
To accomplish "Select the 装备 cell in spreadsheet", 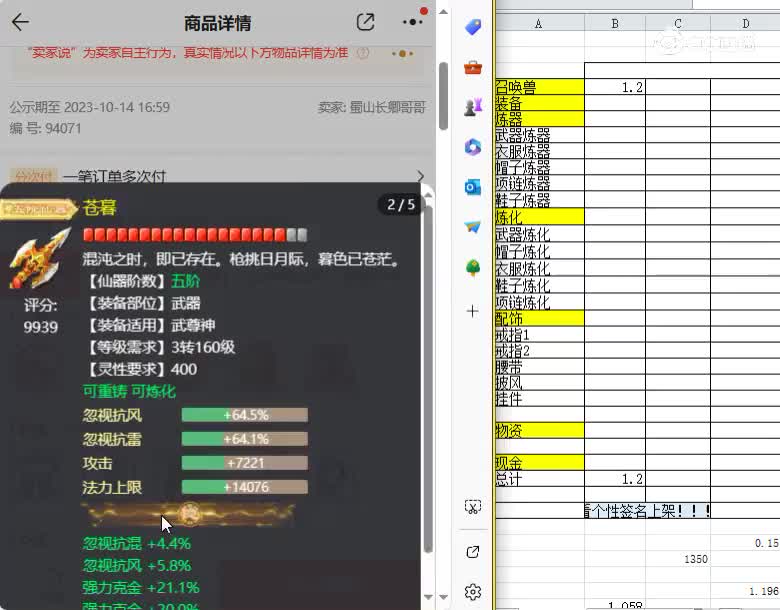I will click(x=539, y=103).
